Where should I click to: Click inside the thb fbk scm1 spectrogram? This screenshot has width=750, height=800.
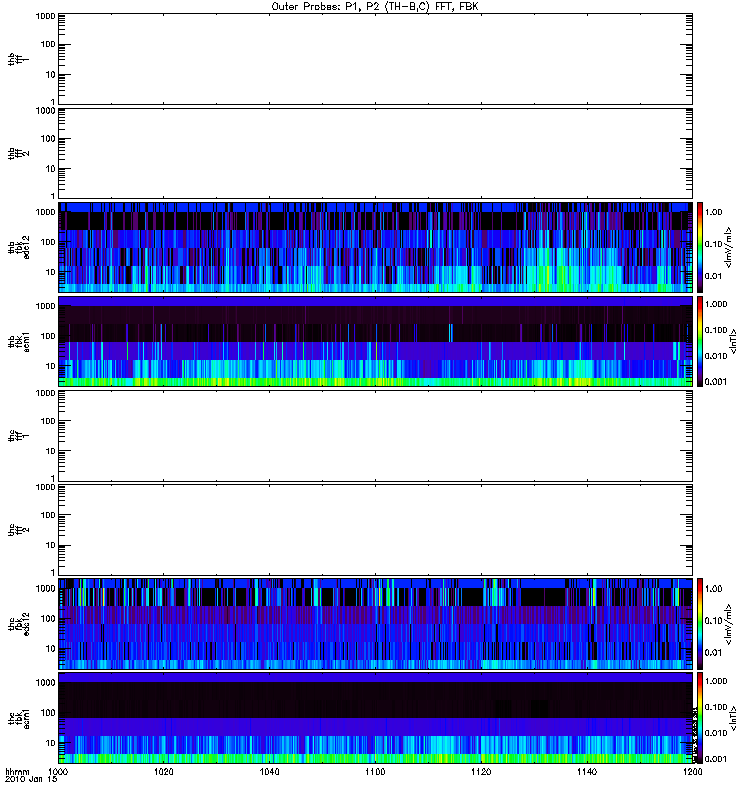point(375,341)
